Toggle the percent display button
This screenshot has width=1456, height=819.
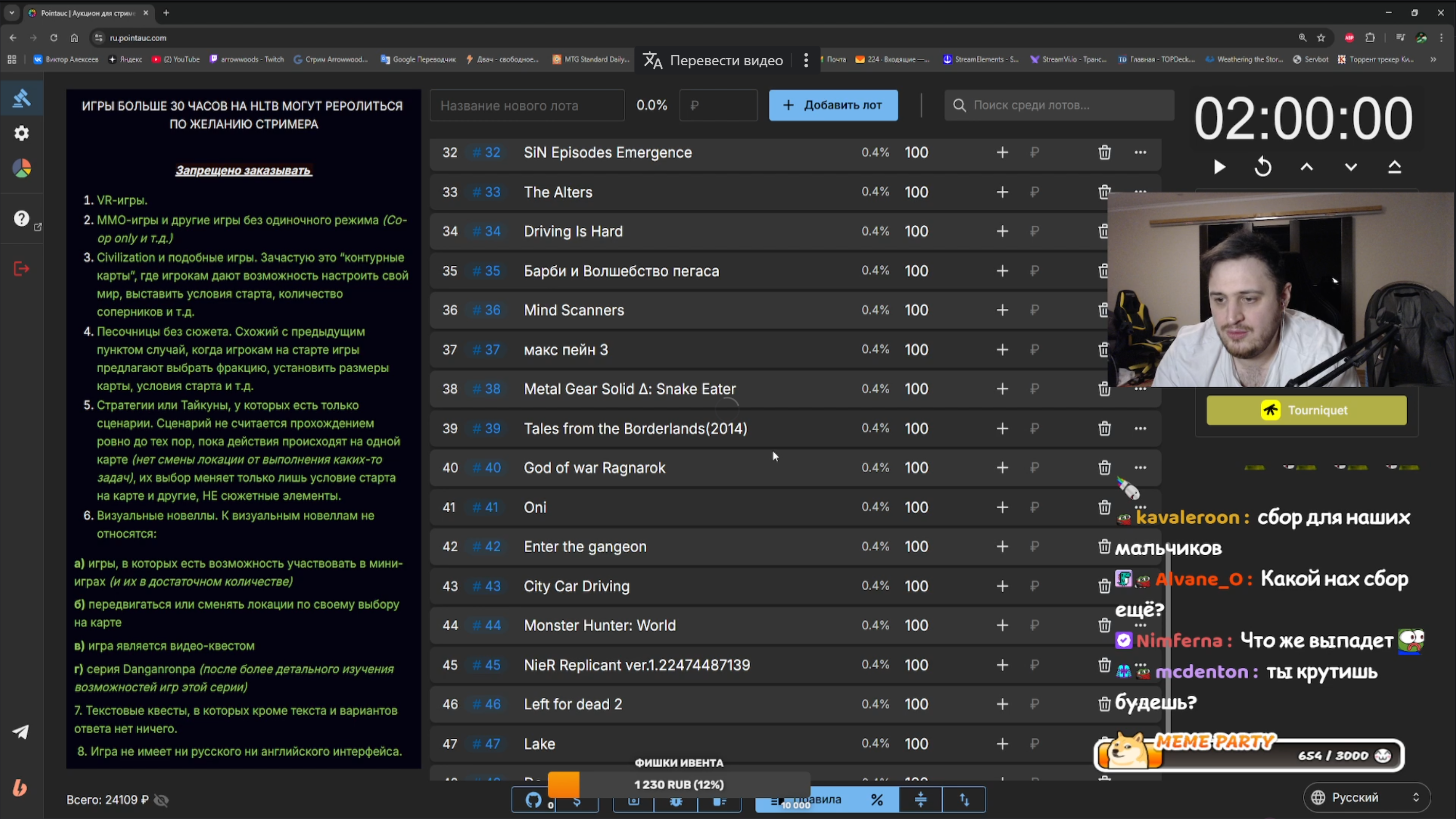[877, 800]
